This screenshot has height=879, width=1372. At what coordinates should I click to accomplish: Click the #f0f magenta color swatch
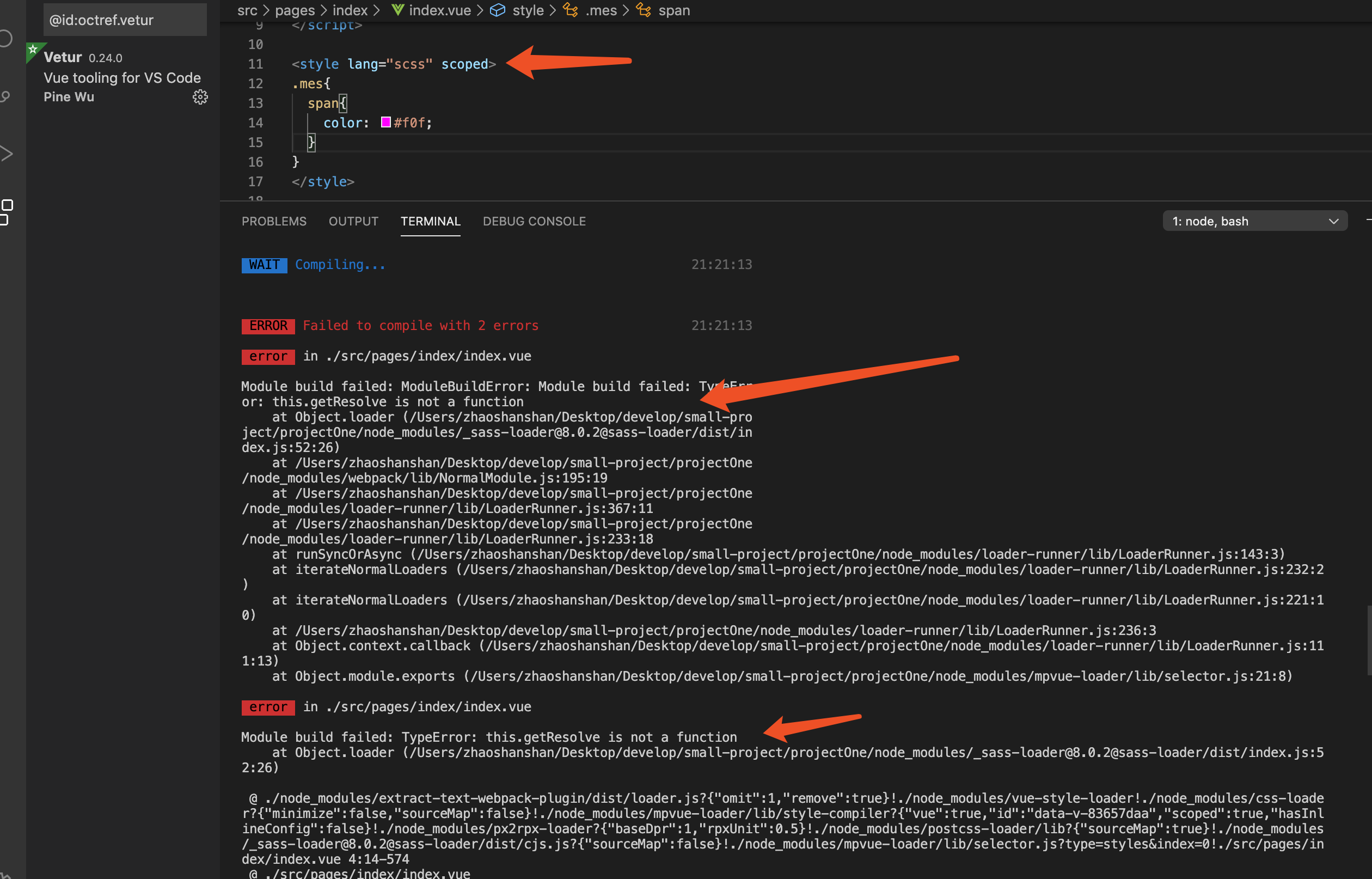[x=385, y=122]
